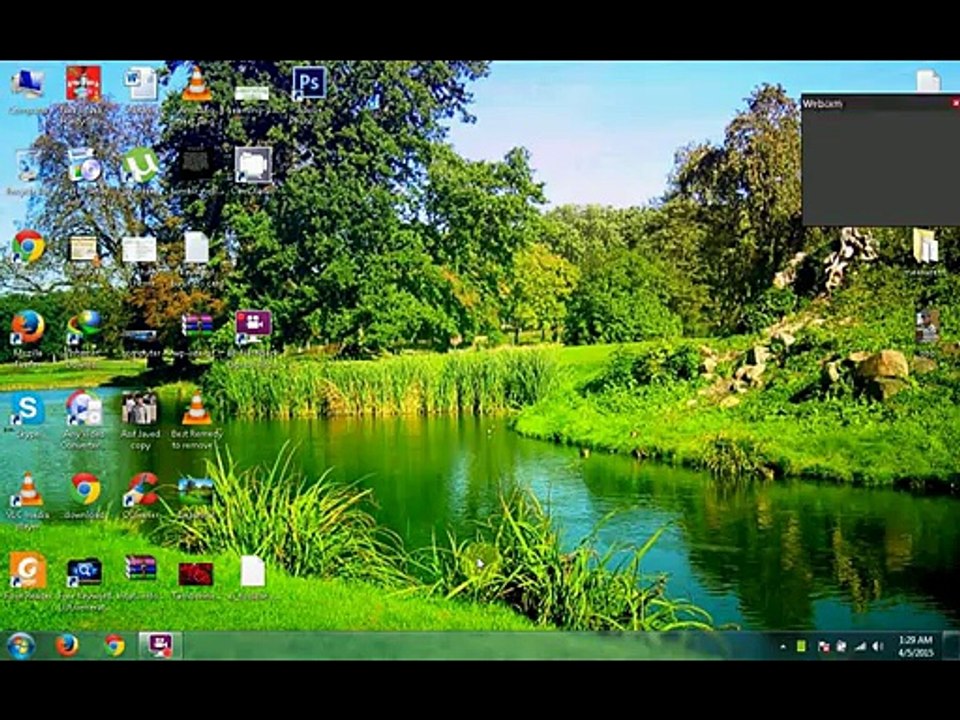Screen dimensions: 960x720
Task: Switch to the screen recorder taskbar button
Action: [x=161, y=646]
